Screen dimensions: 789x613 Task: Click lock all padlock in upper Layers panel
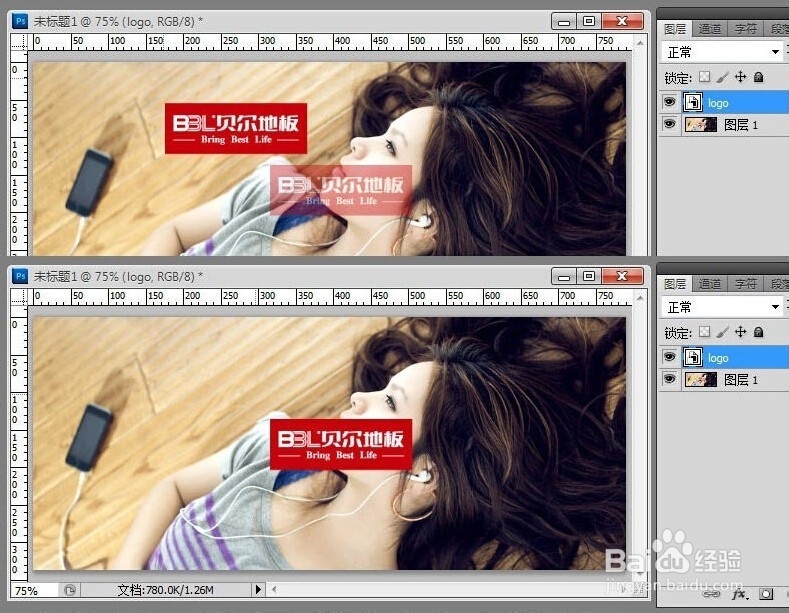[758, 77]
